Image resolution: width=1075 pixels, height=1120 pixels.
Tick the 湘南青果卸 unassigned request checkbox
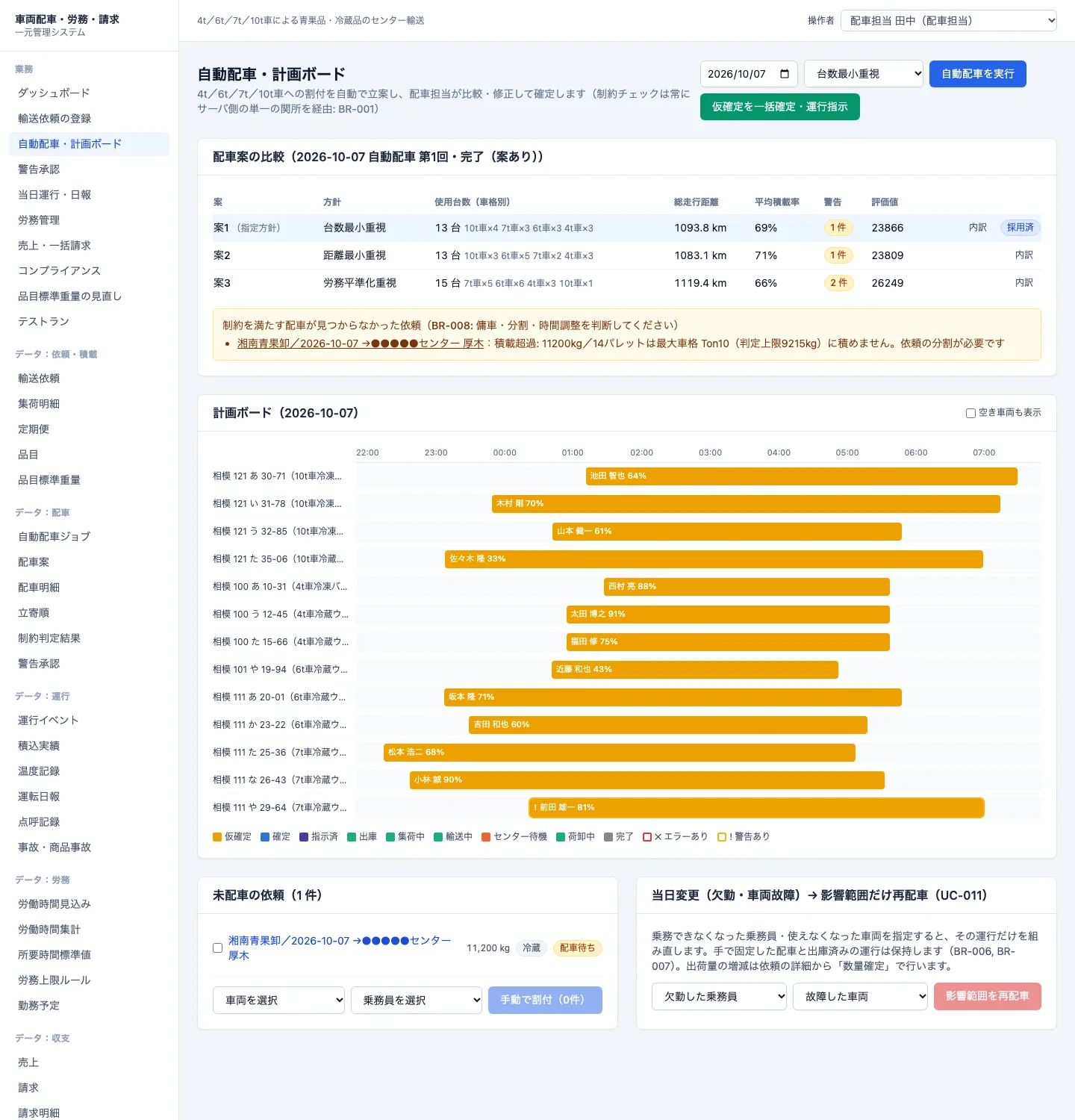pyautogui.click(x=217, y=948)
